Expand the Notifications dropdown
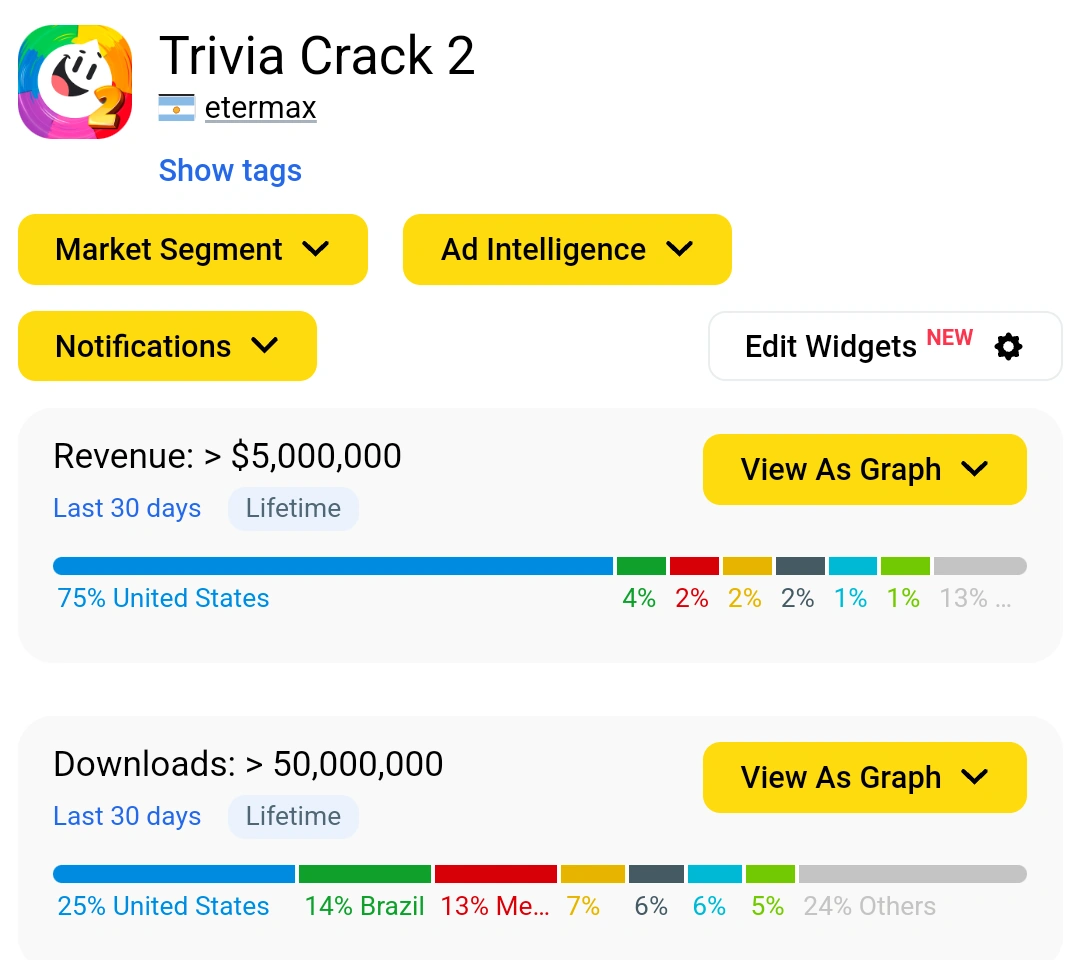The width and height of the screenshot is (1079, 960). coord(167,346)
